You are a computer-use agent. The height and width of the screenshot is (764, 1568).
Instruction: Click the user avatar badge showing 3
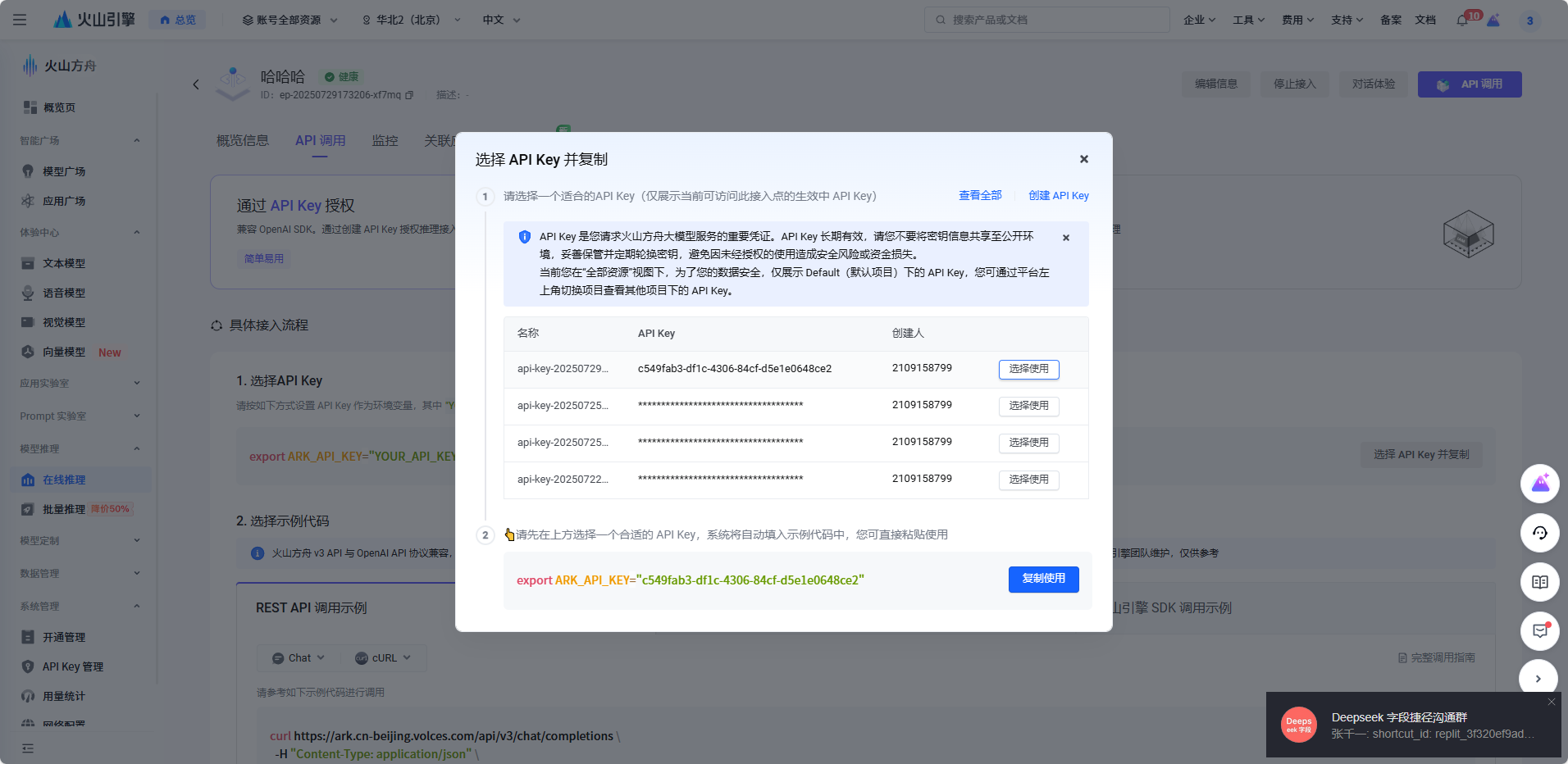(1529, 20)
